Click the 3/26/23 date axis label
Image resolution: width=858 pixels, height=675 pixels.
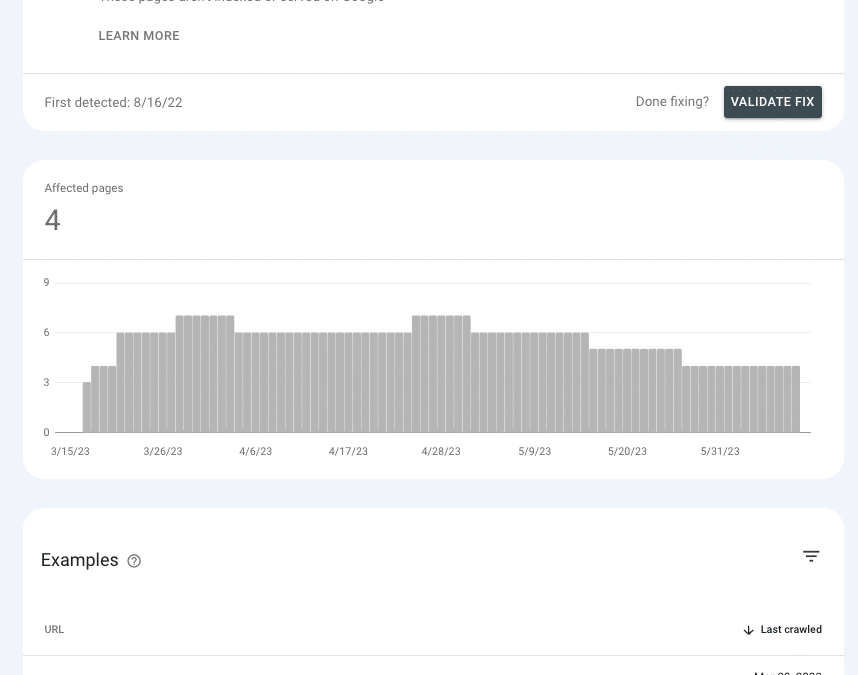click(163, 451)
